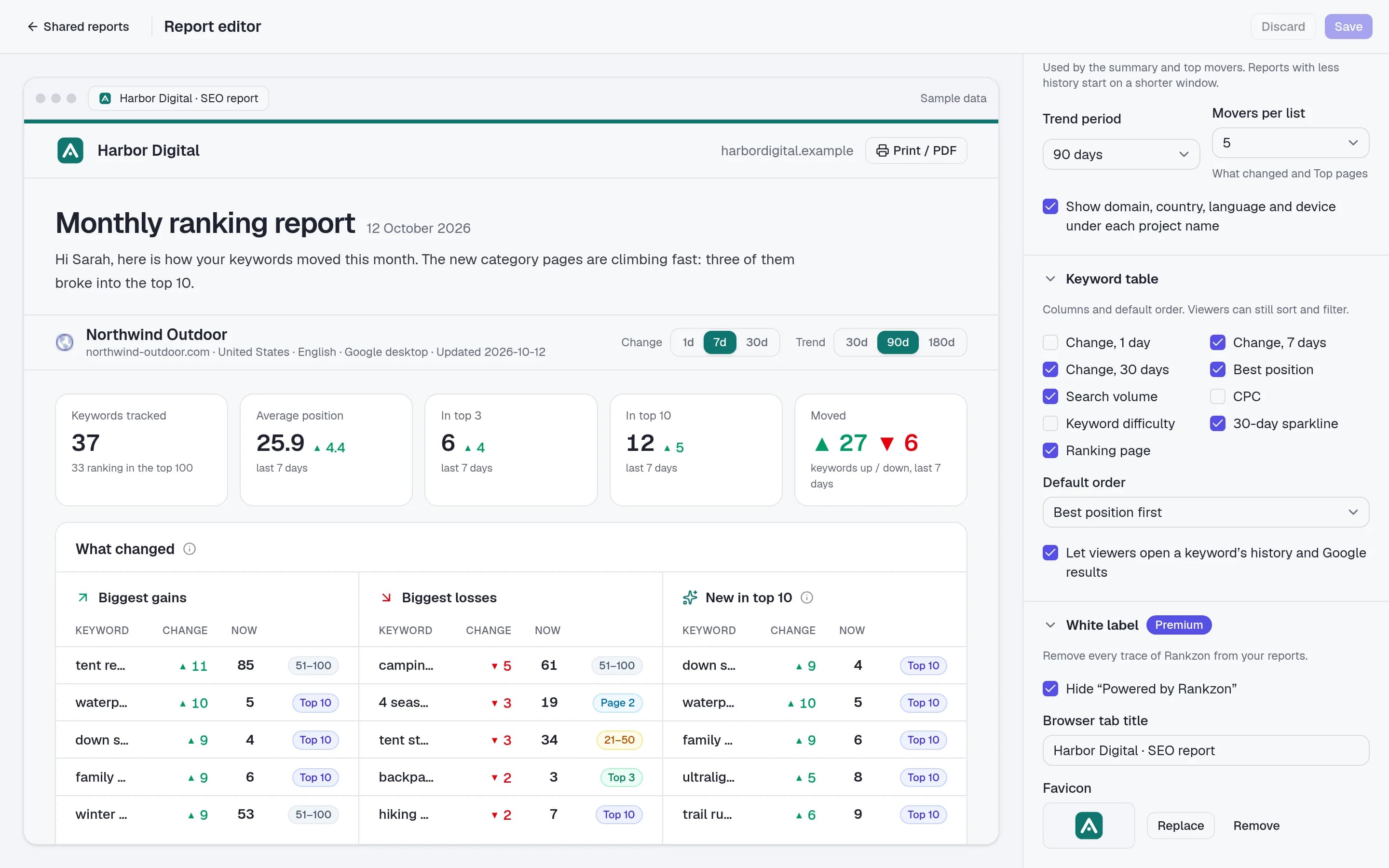Toggle the Ranking page checkbox
The width and height of the screenshot is (1389, 868).
click(x=1050, y=451)
